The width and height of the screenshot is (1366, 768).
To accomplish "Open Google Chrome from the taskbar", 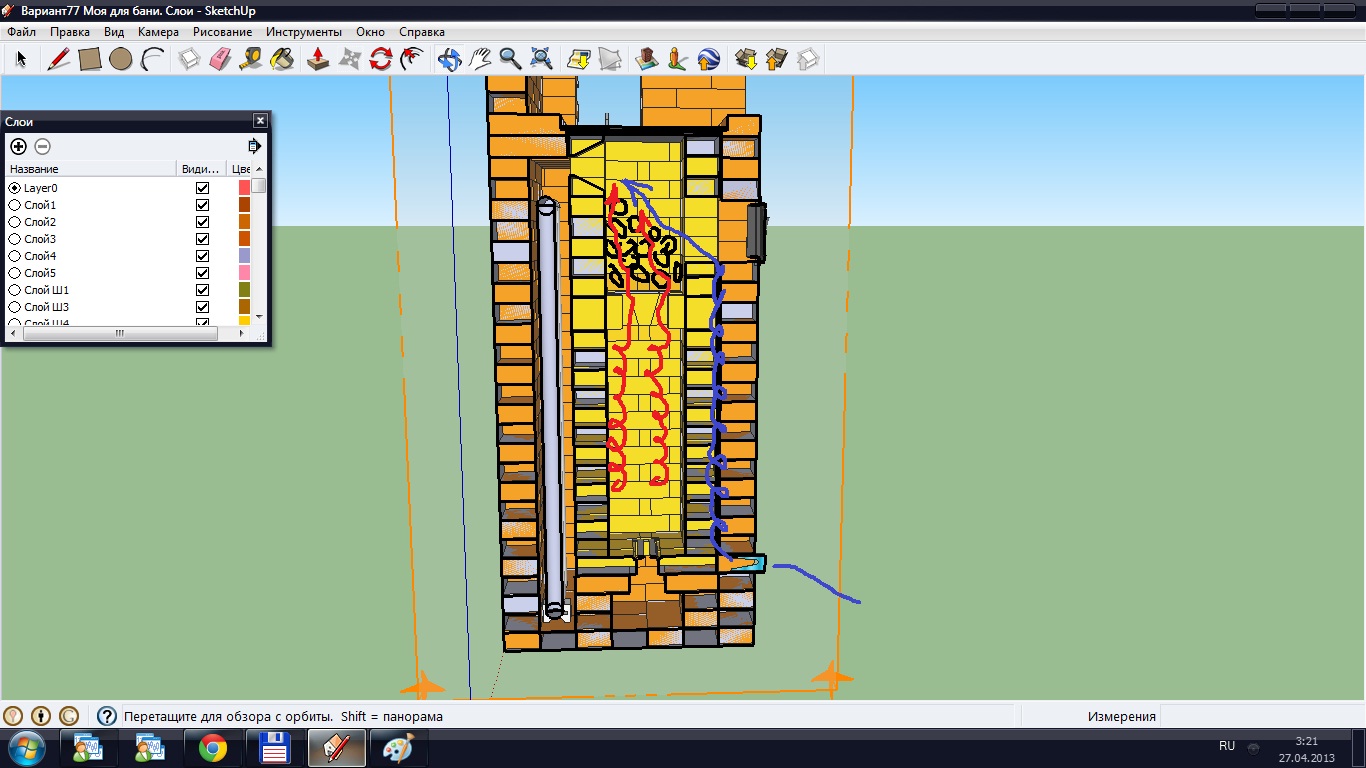I will tap(212, 747).
